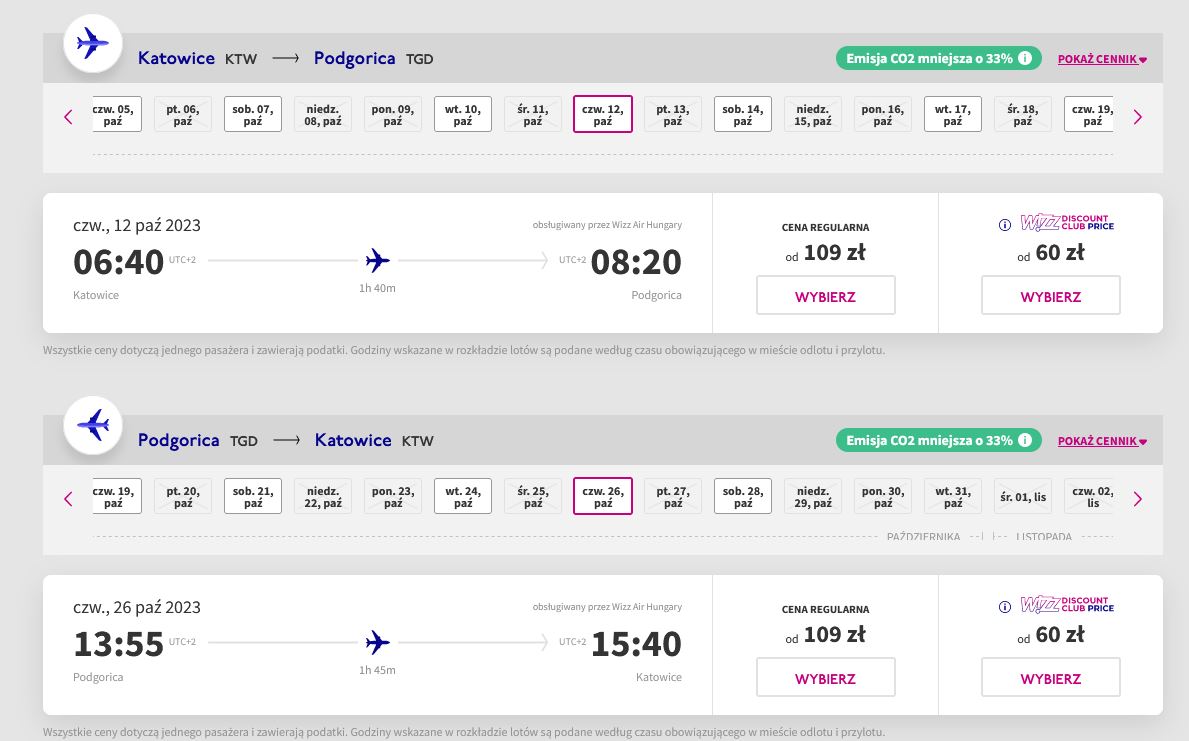Open CO2 emission info icon for return flight
Image resolution: width=1189 pixels, height=741 pixels.
[x=1024, y=441]
